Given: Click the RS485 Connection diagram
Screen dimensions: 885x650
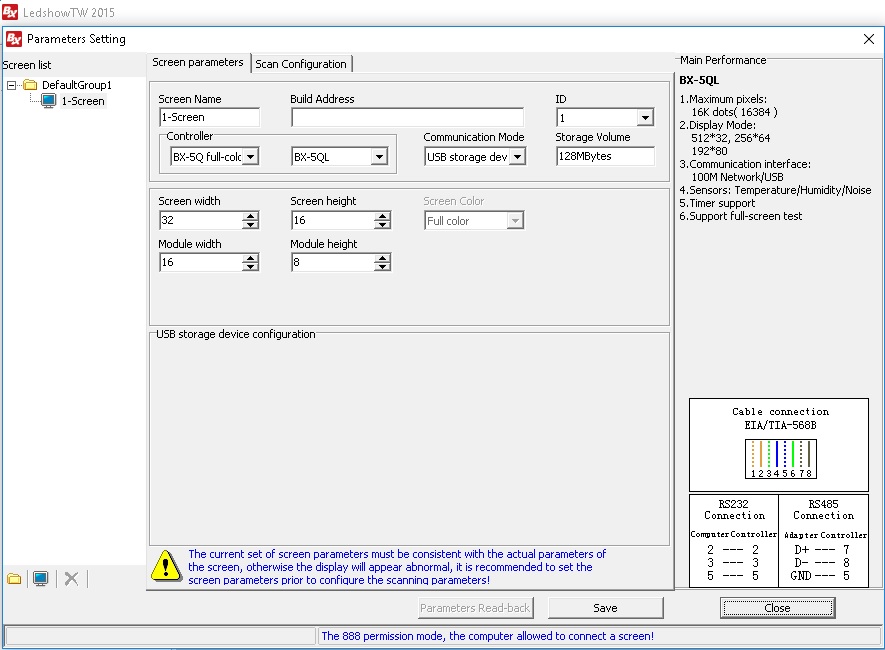Looking at the screenshot, I should coord(824,541).
